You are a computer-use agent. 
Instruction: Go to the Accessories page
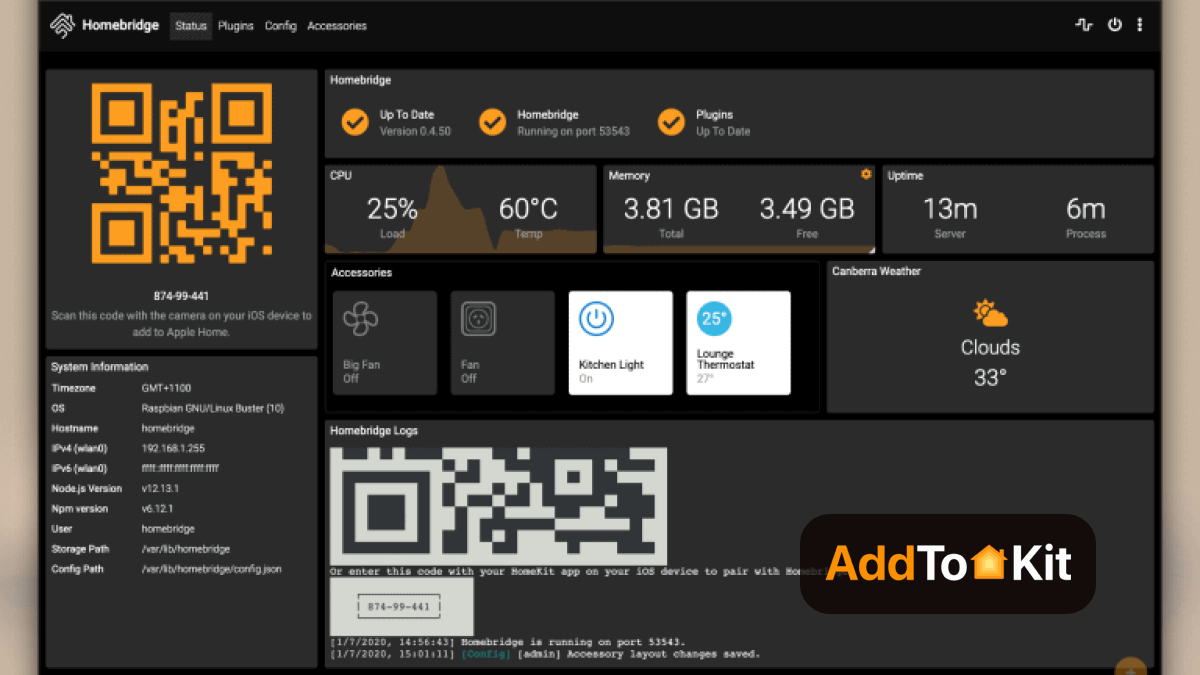pos(336,26)
